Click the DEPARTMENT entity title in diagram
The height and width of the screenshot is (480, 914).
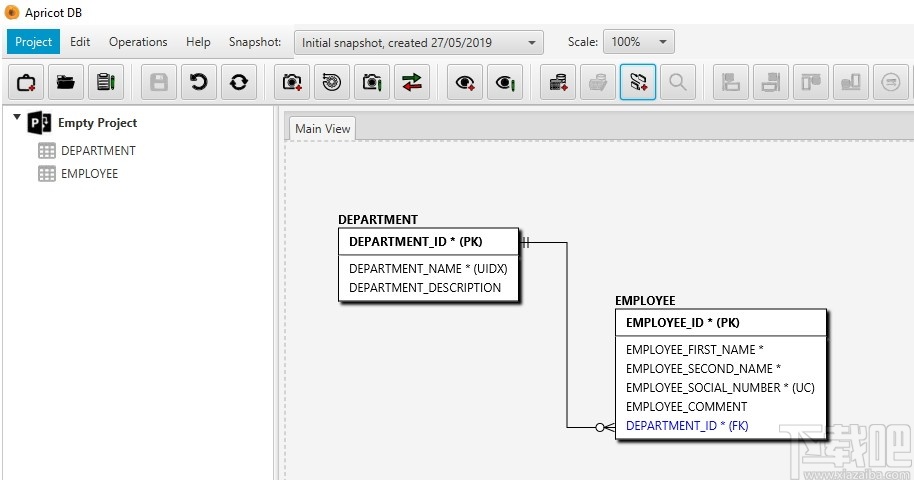(378, 220)
